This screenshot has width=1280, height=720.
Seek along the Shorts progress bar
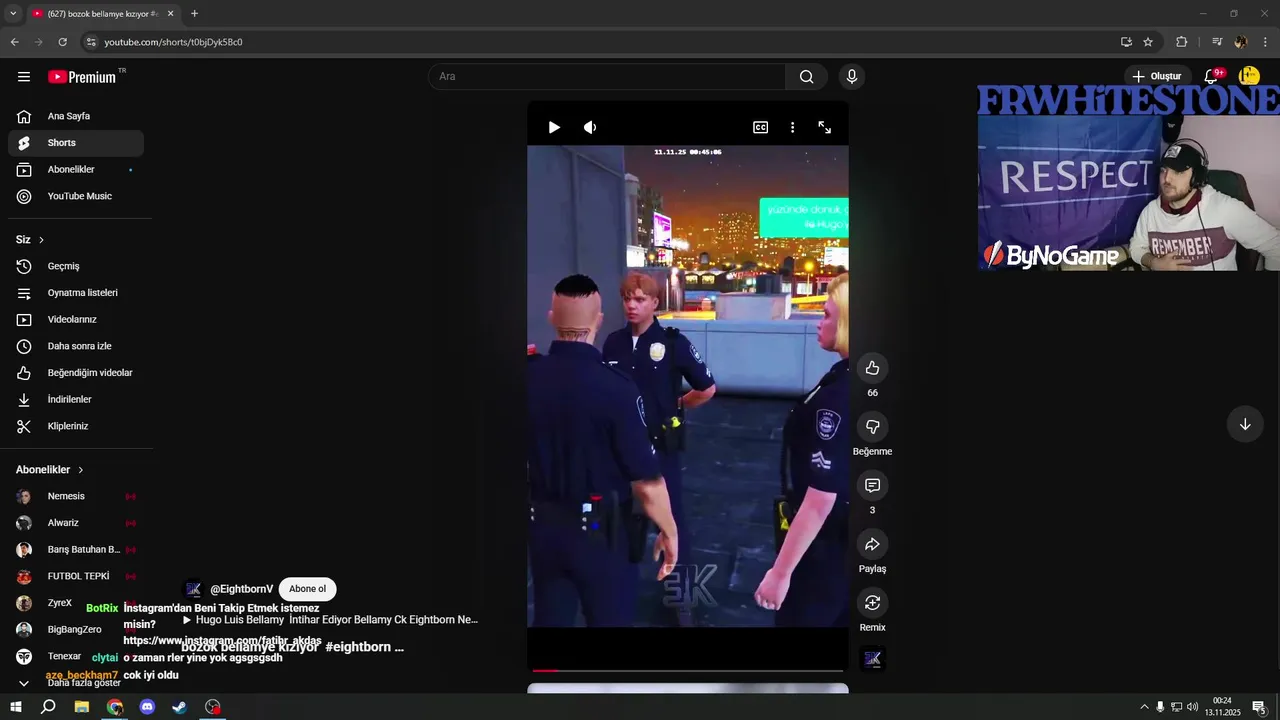[x=688, y=670]
